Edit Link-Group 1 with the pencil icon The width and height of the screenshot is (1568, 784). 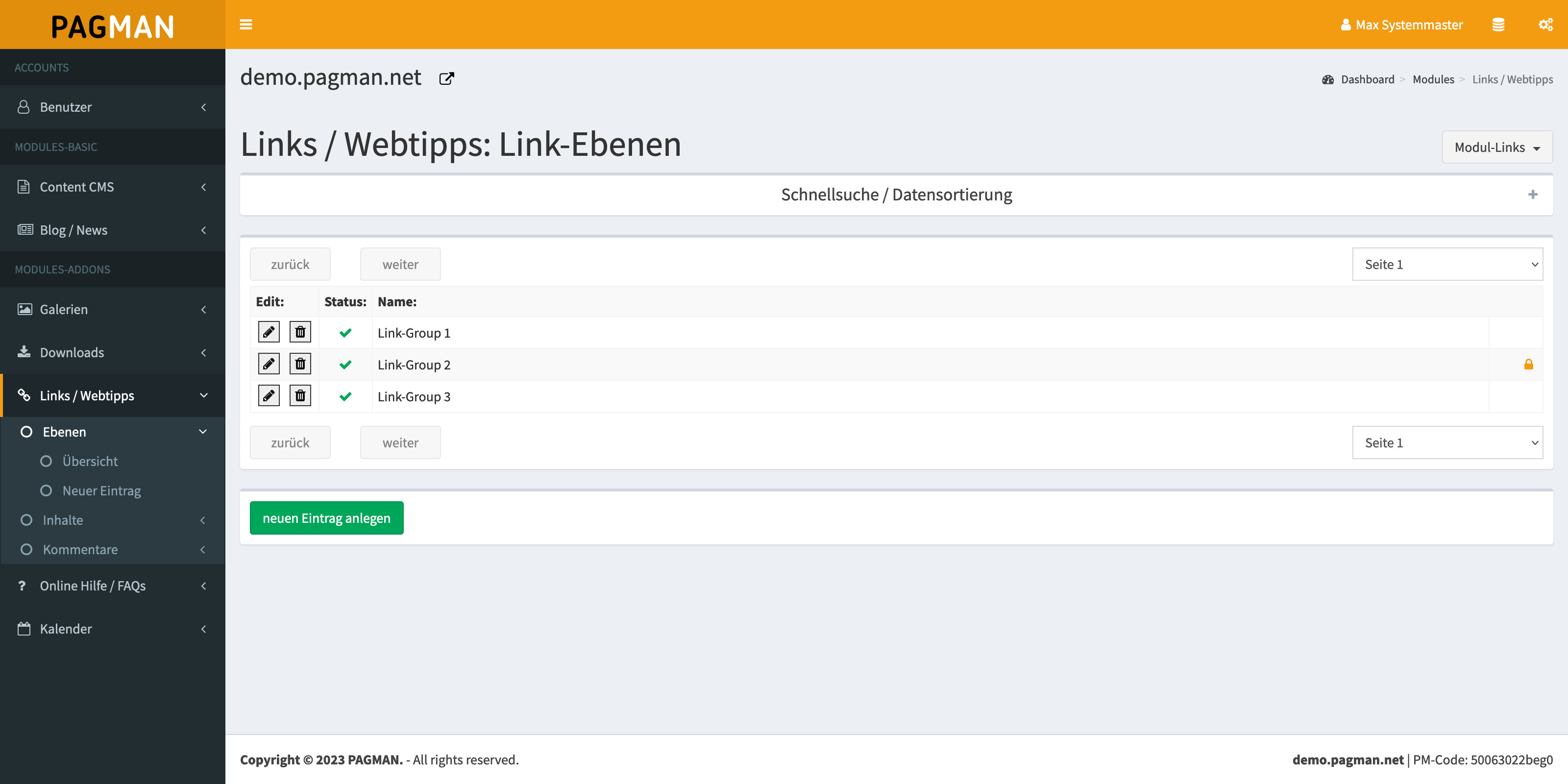coord(269,332)
